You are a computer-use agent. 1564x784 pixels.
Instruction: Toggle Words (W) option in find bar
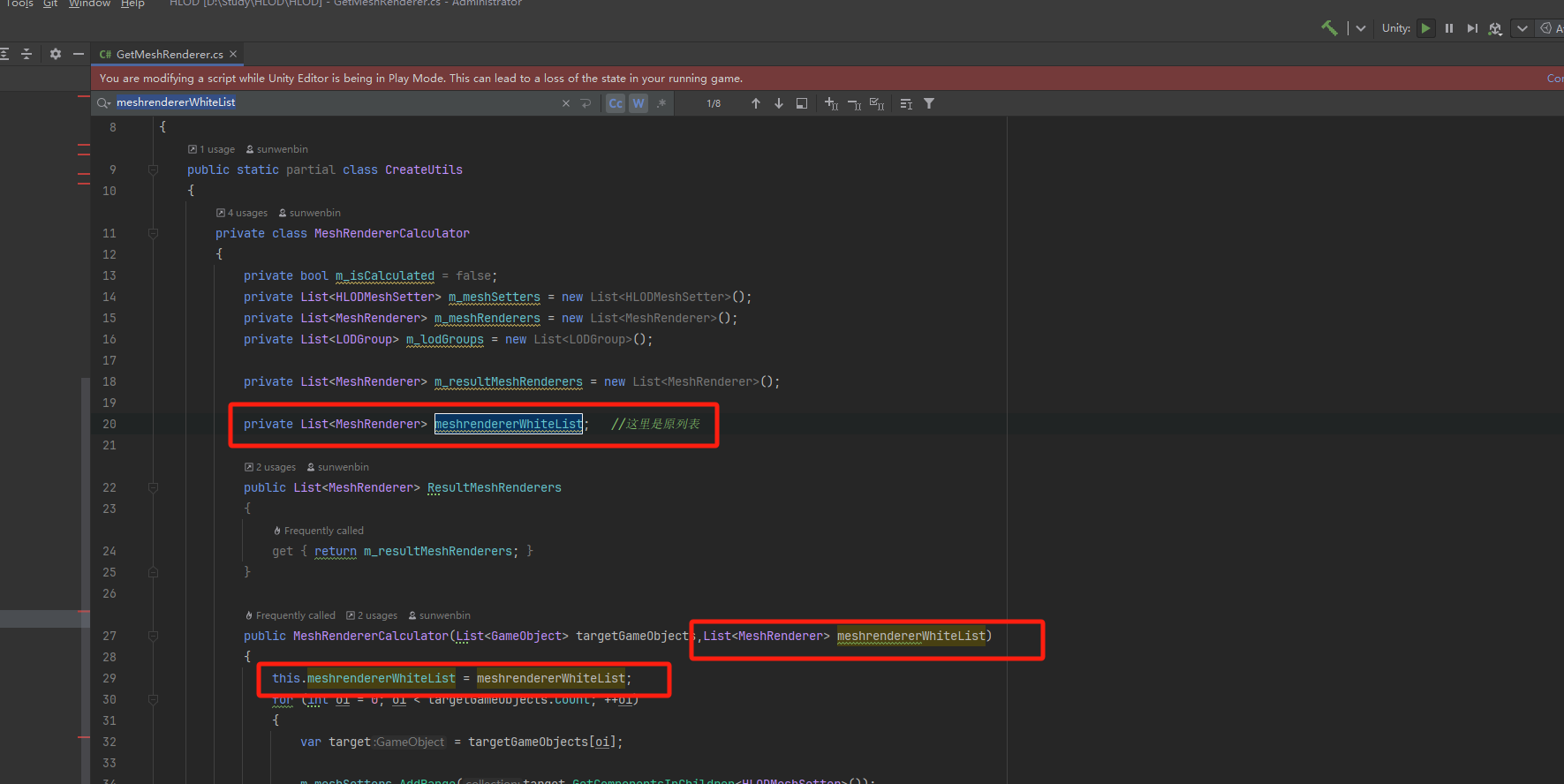pos(638,103)
